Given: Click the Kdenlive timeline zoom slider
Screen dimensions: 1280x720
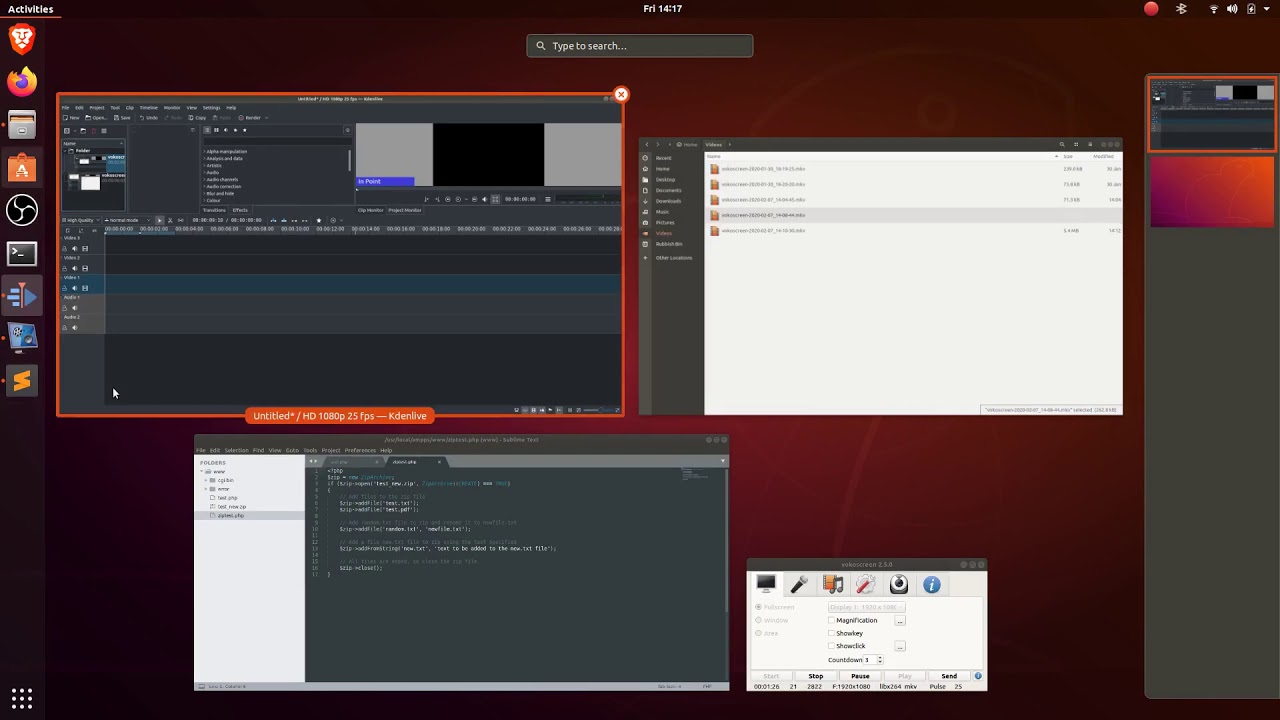Looking at the screenshot, I should point(597,410).
